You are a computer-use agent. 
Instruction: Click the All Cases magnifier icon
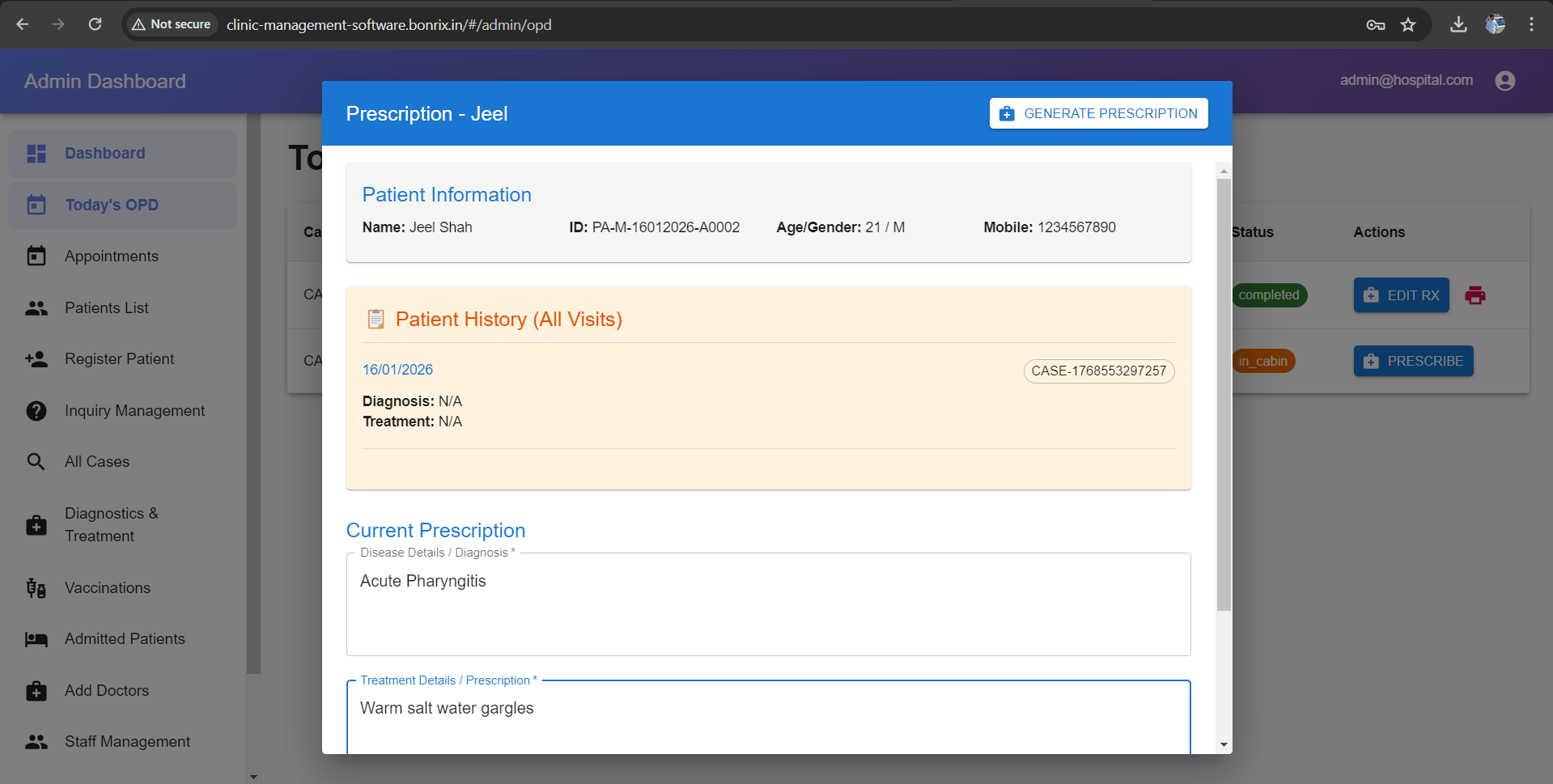tap(36, 461)
